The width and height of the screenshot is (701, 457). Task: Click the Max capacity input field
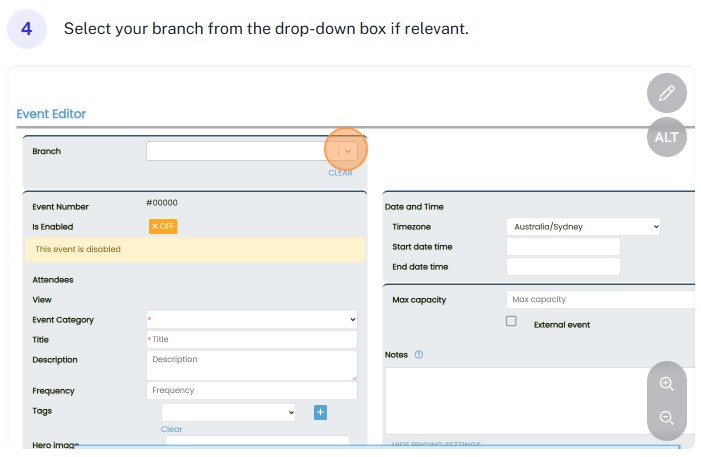tap(600, 300)
